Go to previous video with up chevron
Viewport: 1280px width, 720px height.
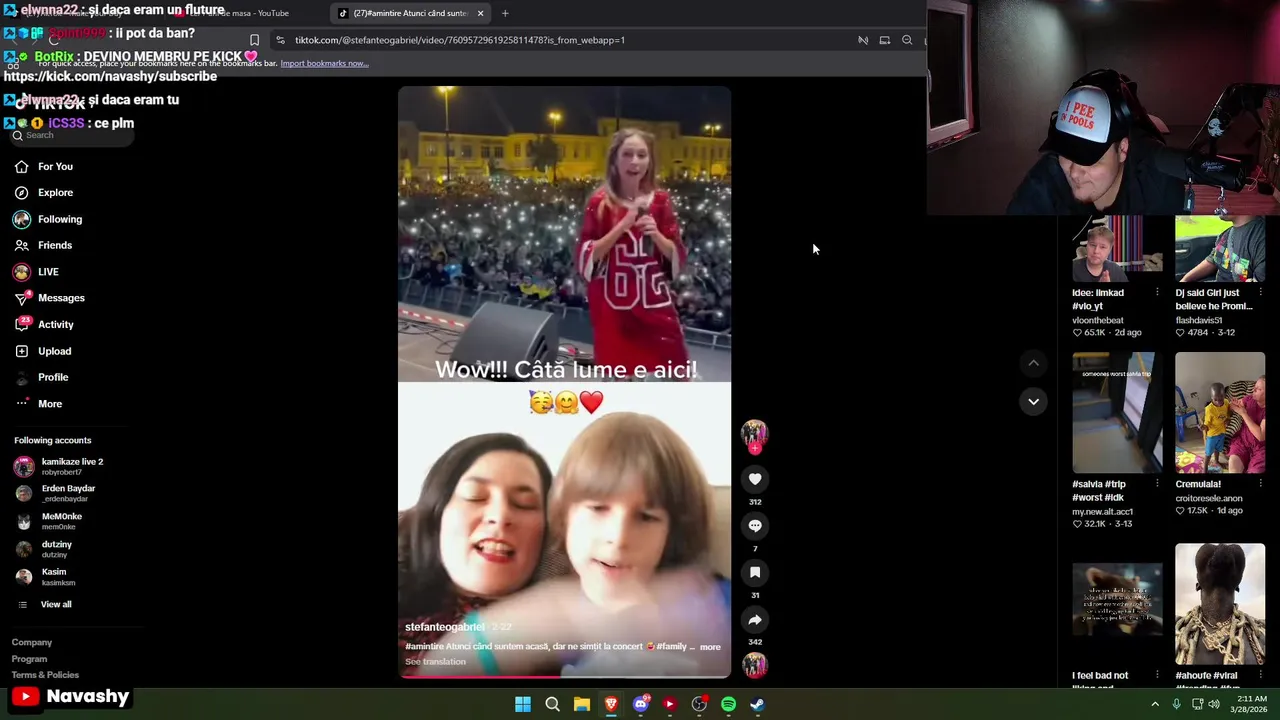pyautogui.click(x=1033, y=363)
